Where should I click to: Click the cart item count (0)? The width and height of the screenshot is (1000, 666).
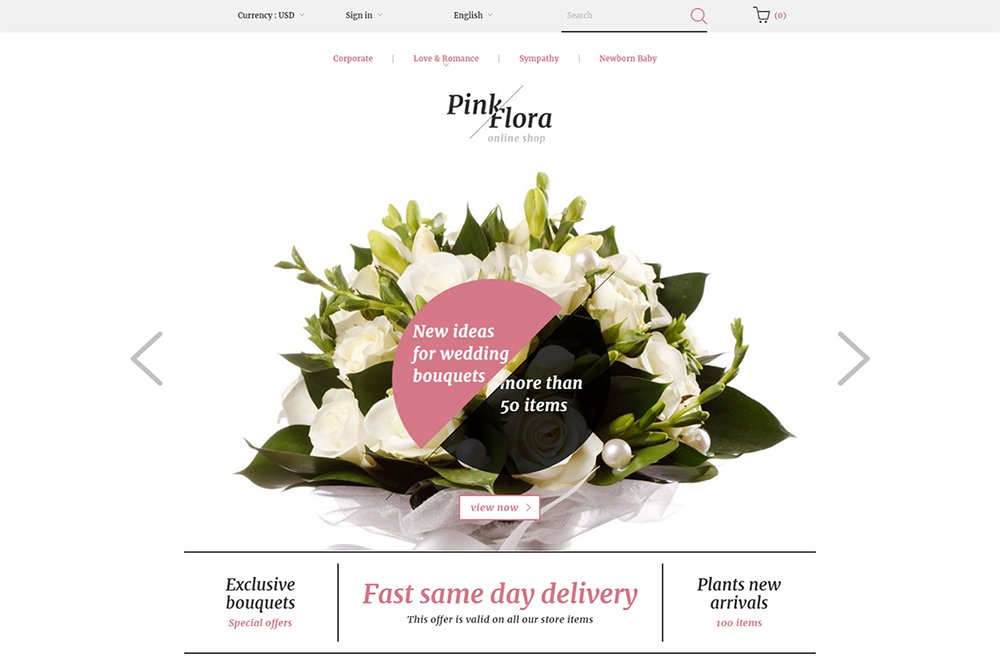pyautogui.click(x=780, y=15)
